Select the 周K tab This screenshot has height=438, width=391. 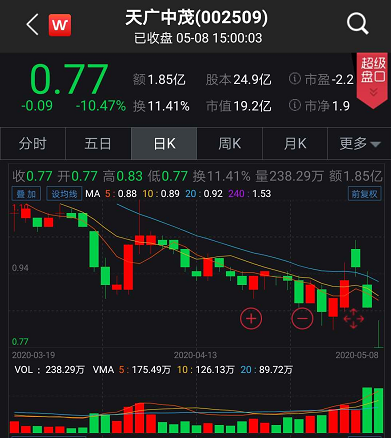coord(229,144)
